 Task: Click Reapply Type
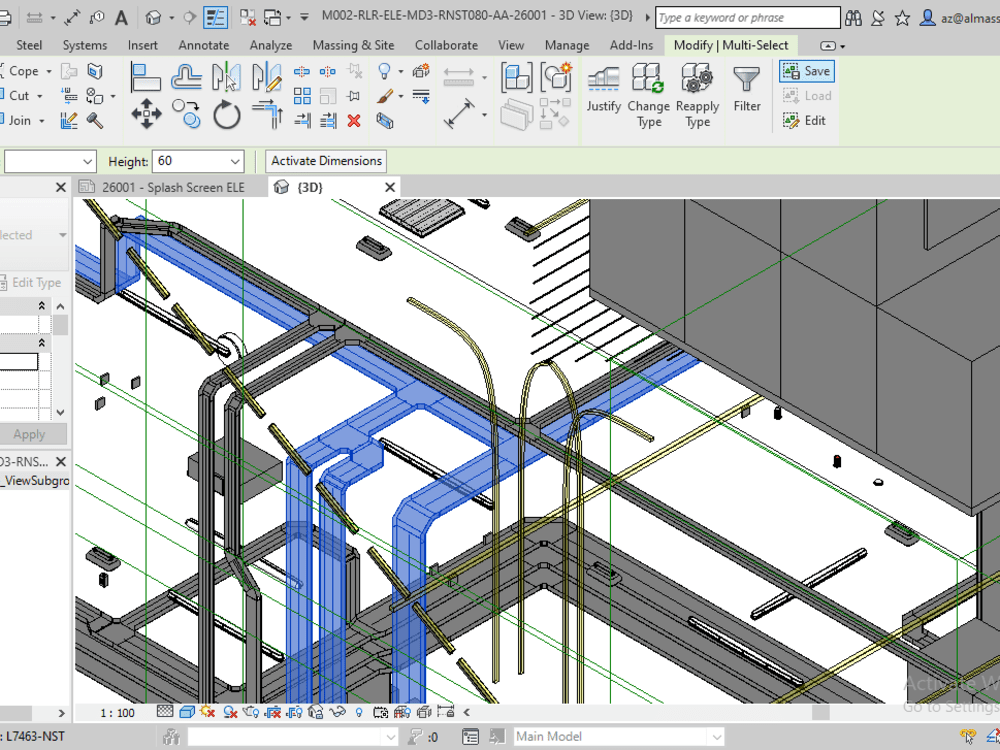pos(697,96)
